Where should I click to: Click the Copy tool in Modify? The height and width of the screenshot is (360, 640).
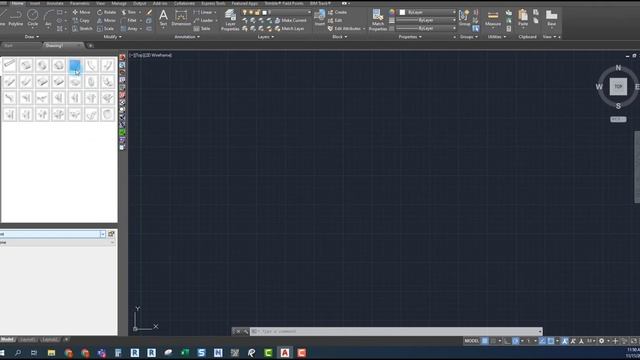click(81, 20)
